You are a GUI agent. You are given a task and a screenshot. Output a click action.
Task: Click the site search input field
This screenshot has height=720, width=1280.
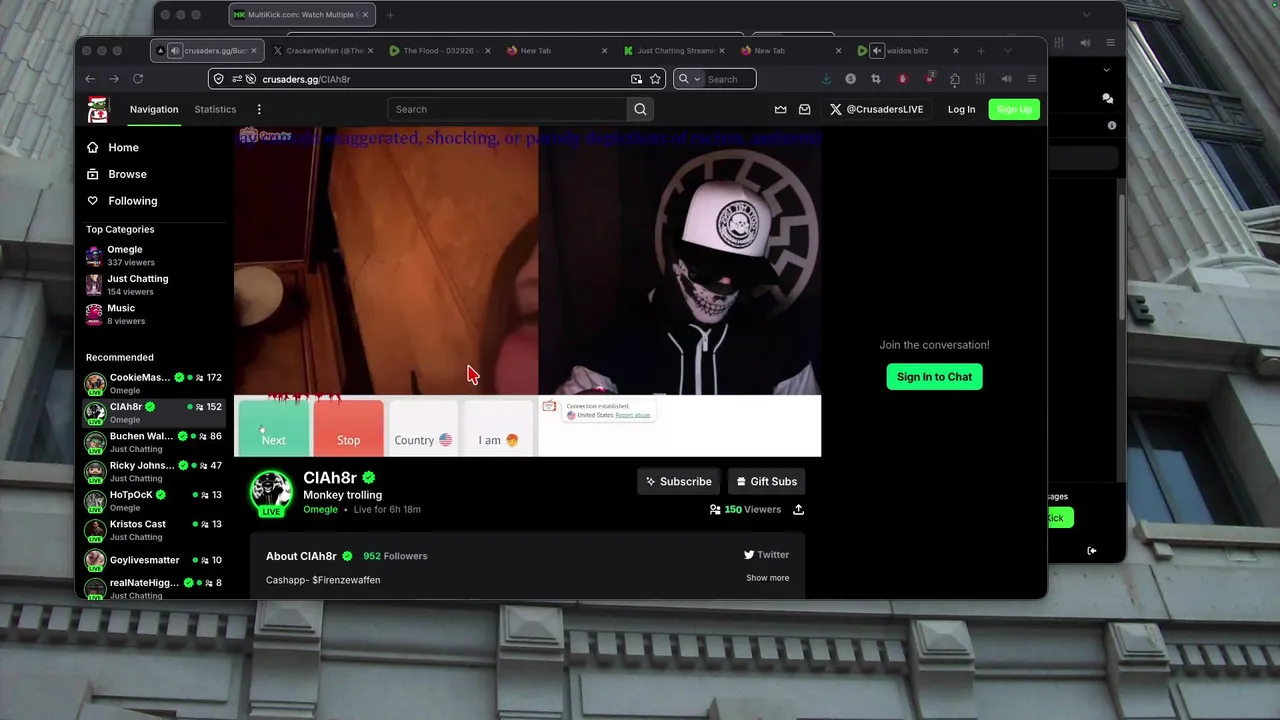click(x=508, y=109)
